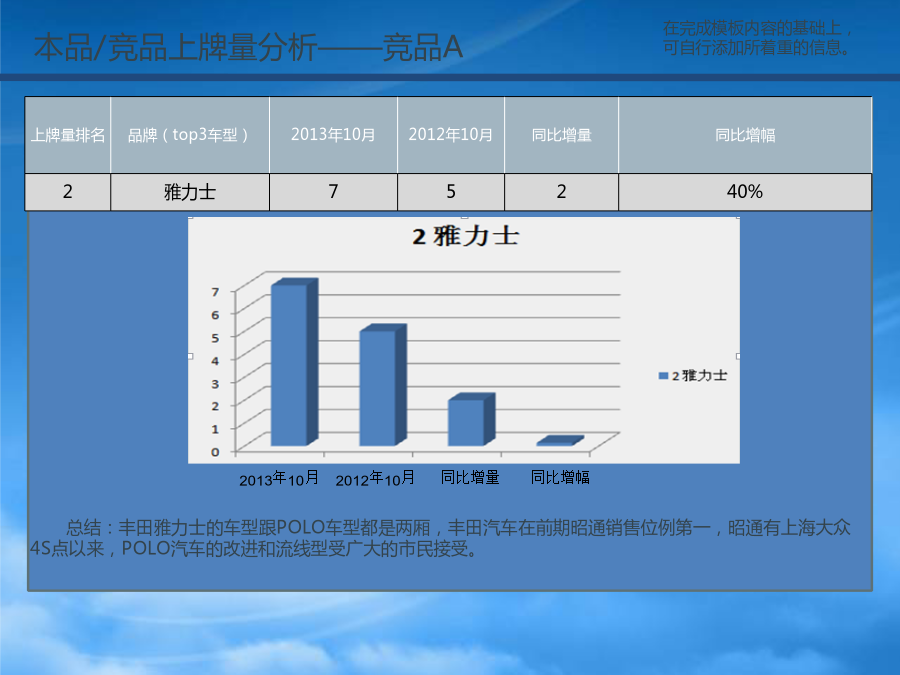
Task: Click the 雅力士 brand cell in the table
Action: click(x=189, y=192)
